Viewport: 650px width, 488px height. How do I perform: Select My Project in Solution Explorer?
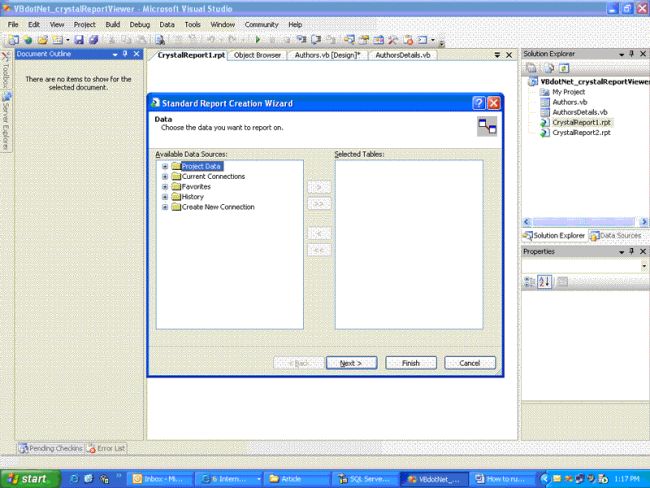(x=568, y=92)
